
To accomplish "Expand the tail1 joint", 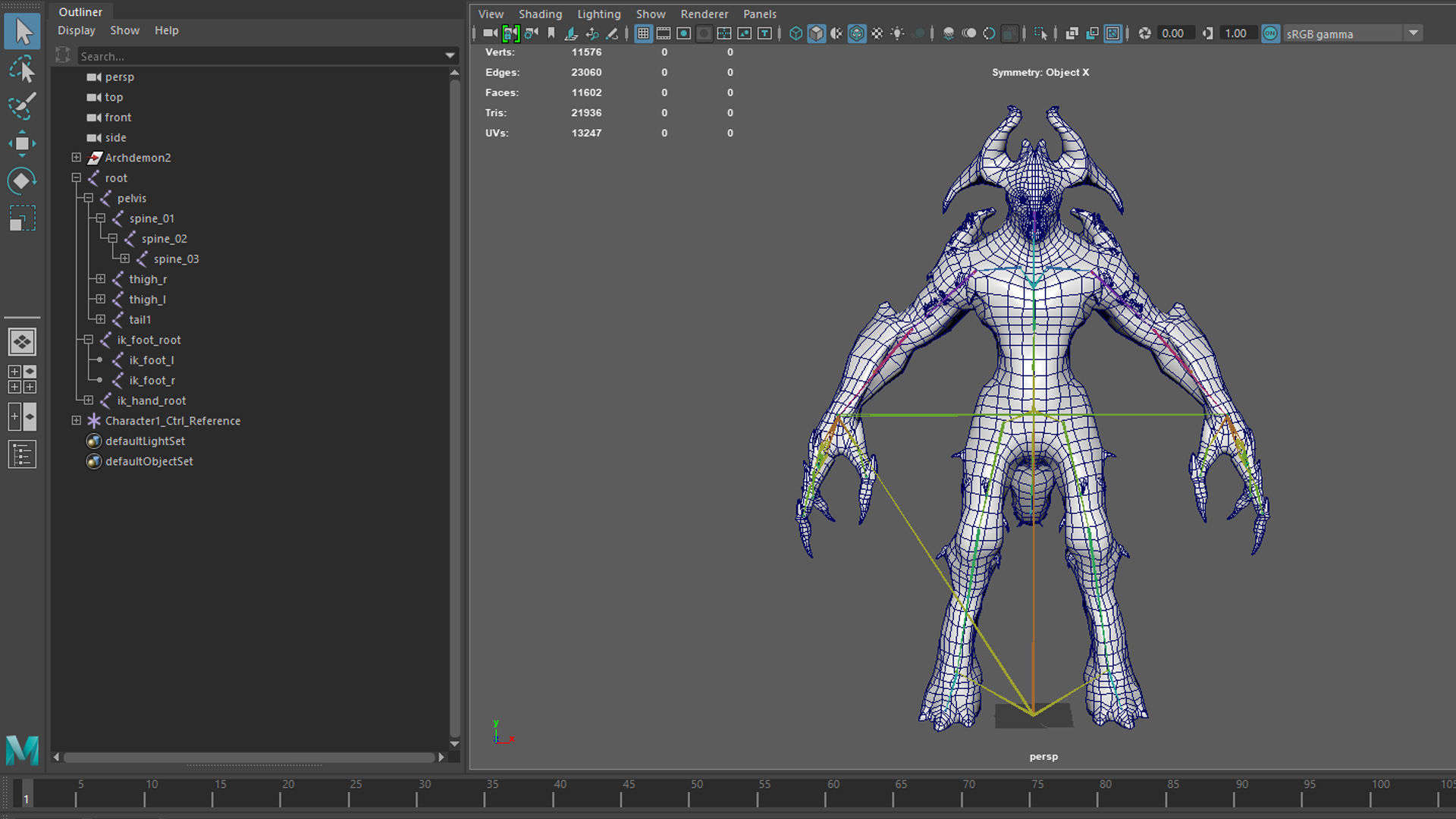I will 100,319.
